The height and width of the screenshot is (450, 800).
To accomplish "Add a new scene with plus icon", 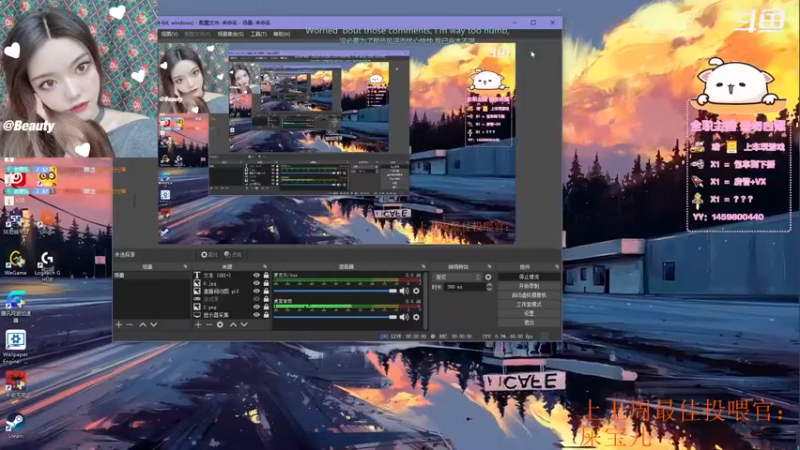I will pyautogui.click(x=118, y=324).
